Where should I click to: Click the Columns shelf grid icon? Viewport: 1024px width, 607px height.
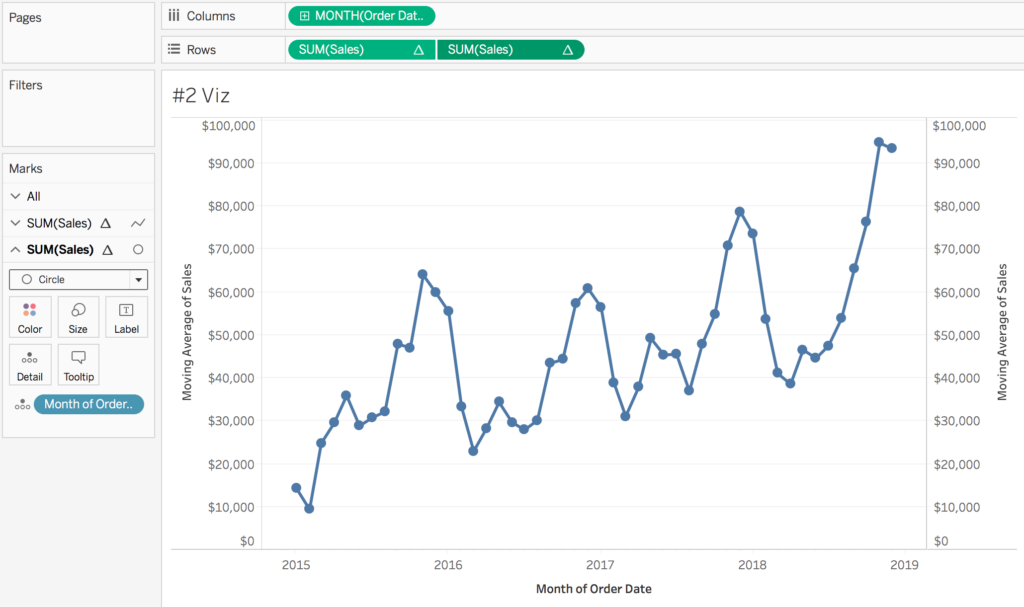click(x=175, y=15)
